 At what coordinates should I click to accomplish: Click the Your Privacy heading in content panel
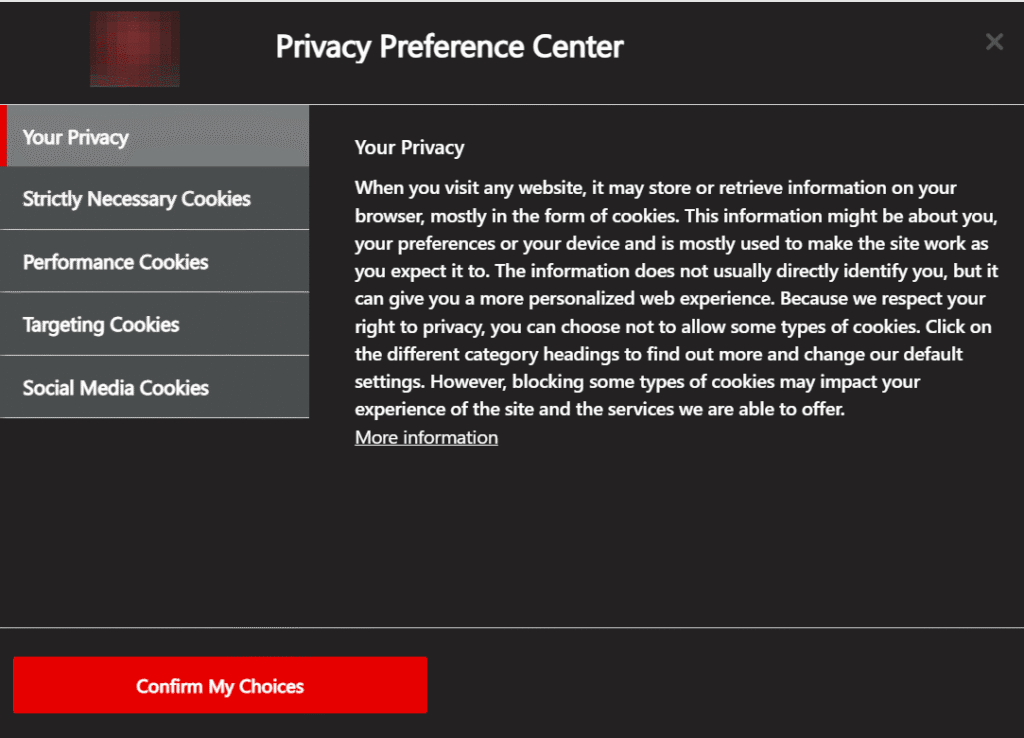pos(409,148)
